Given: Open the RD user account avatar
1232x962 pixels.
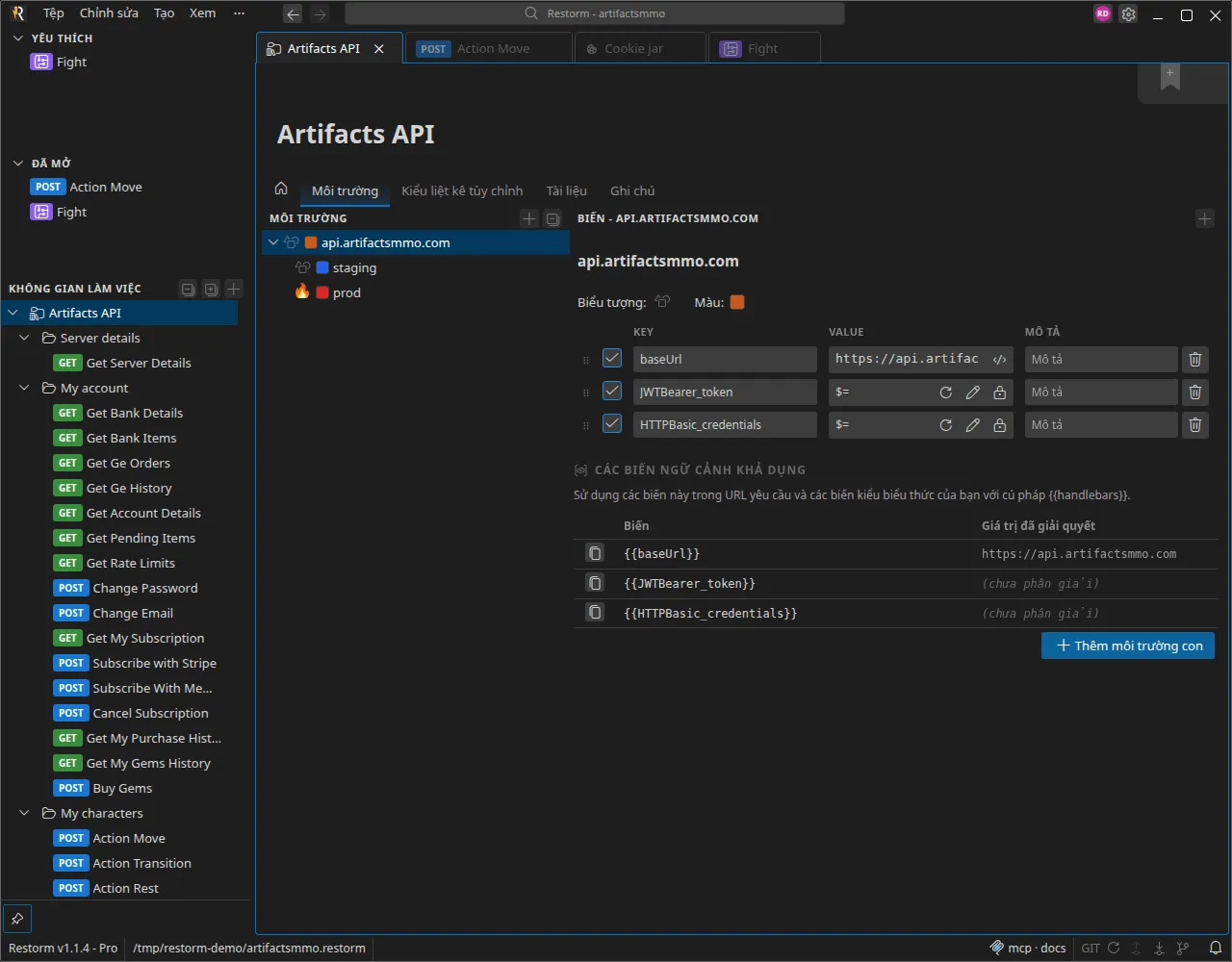Looking at the screenshot, I should tap(1103, 13).
